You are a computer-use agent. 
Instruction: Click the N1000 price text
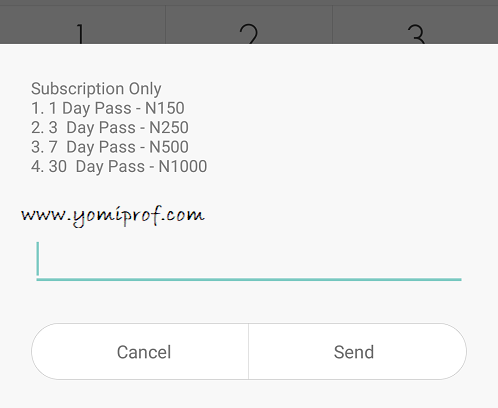tap(183, 166)
